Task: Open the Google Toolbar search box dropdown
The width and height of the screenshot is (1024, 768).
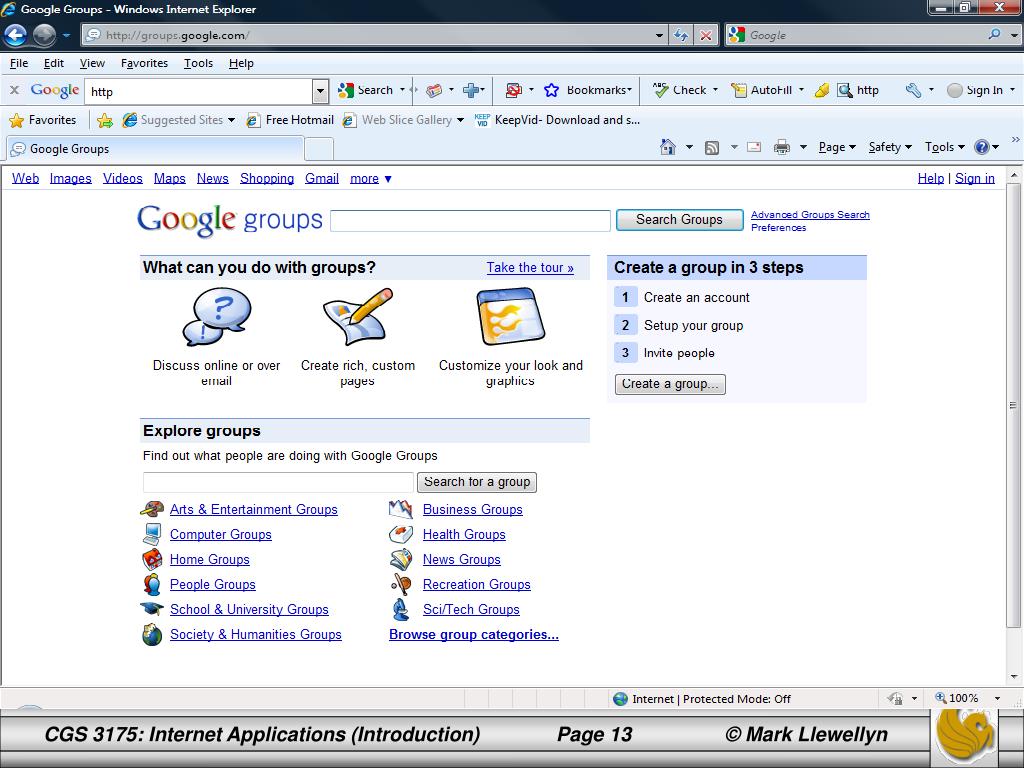Action: (320, 91)
